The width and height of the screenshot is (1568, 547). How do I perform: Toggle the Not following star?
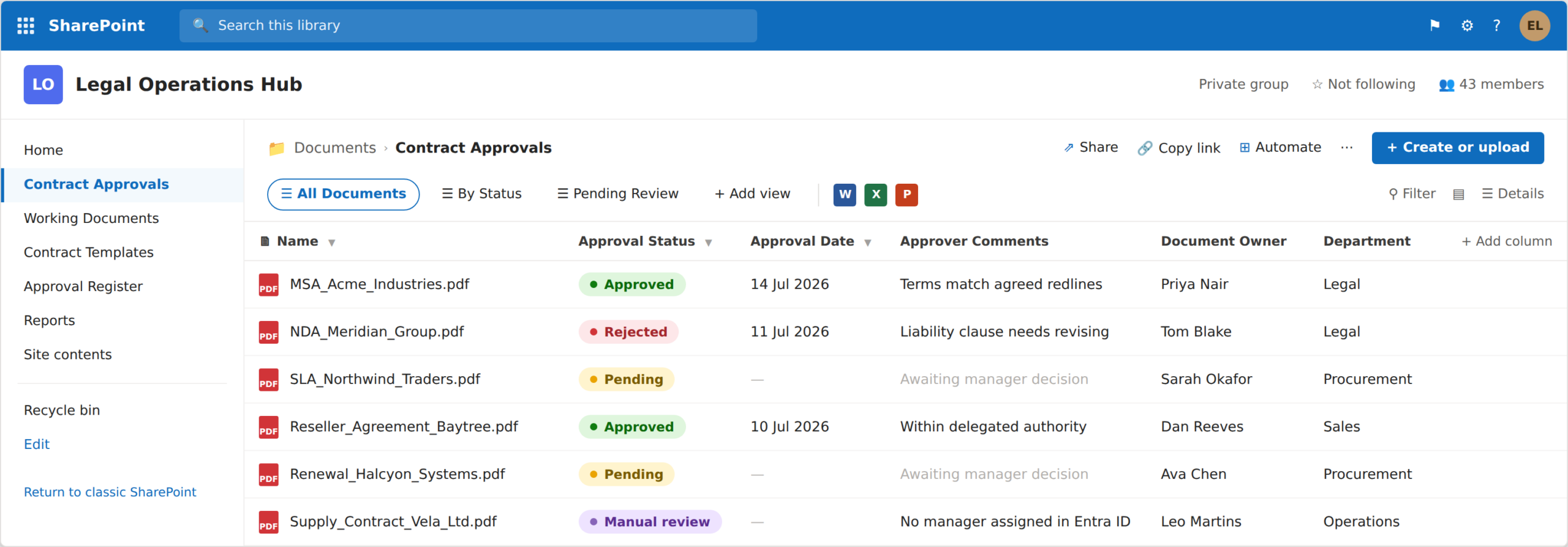pyautogui.click(x=1317, y=85)
